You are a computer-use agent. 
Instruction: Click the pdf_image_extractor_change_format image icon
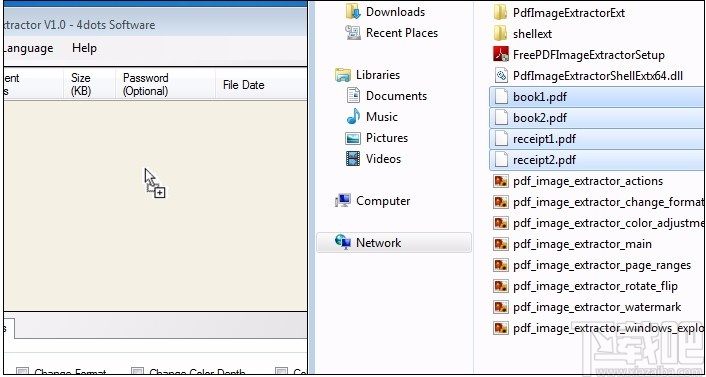[x=501, y=202]
